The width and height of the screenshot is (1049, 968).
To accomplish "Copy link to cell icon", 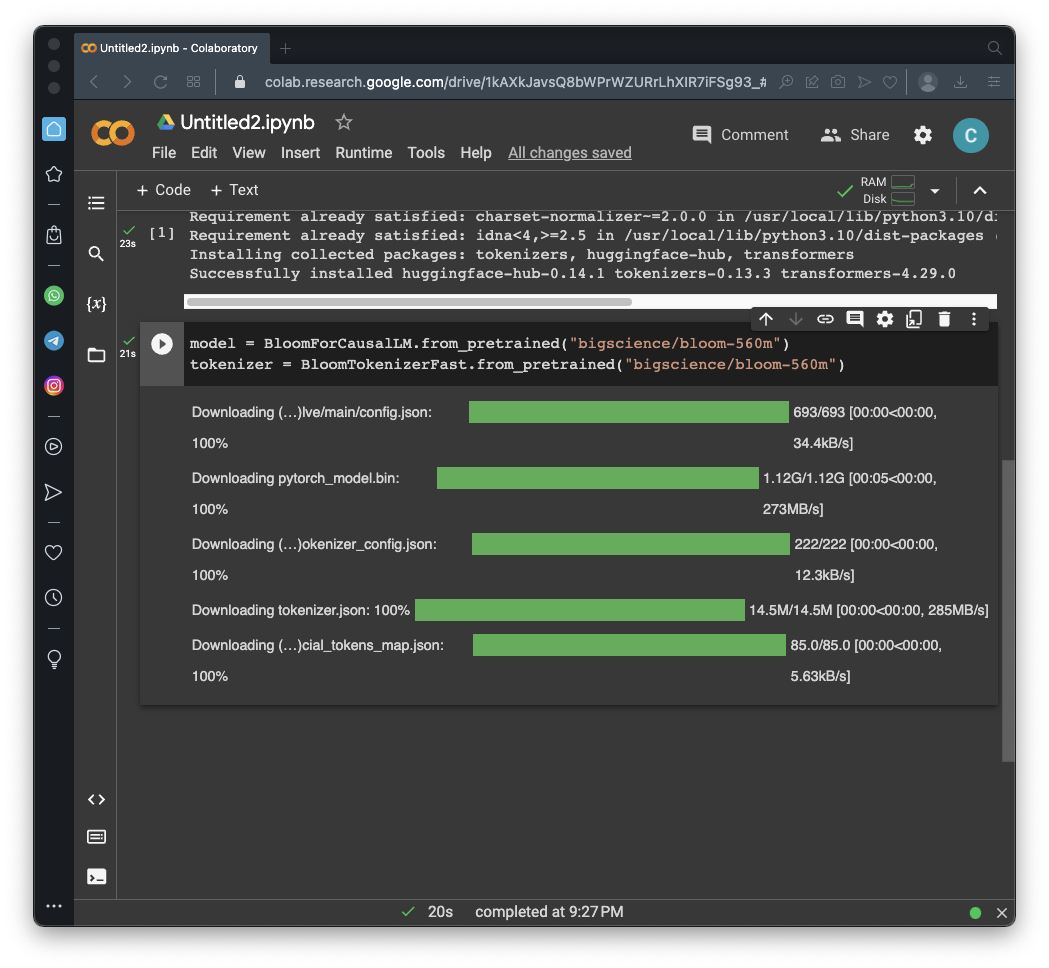I will click(825, 319).
